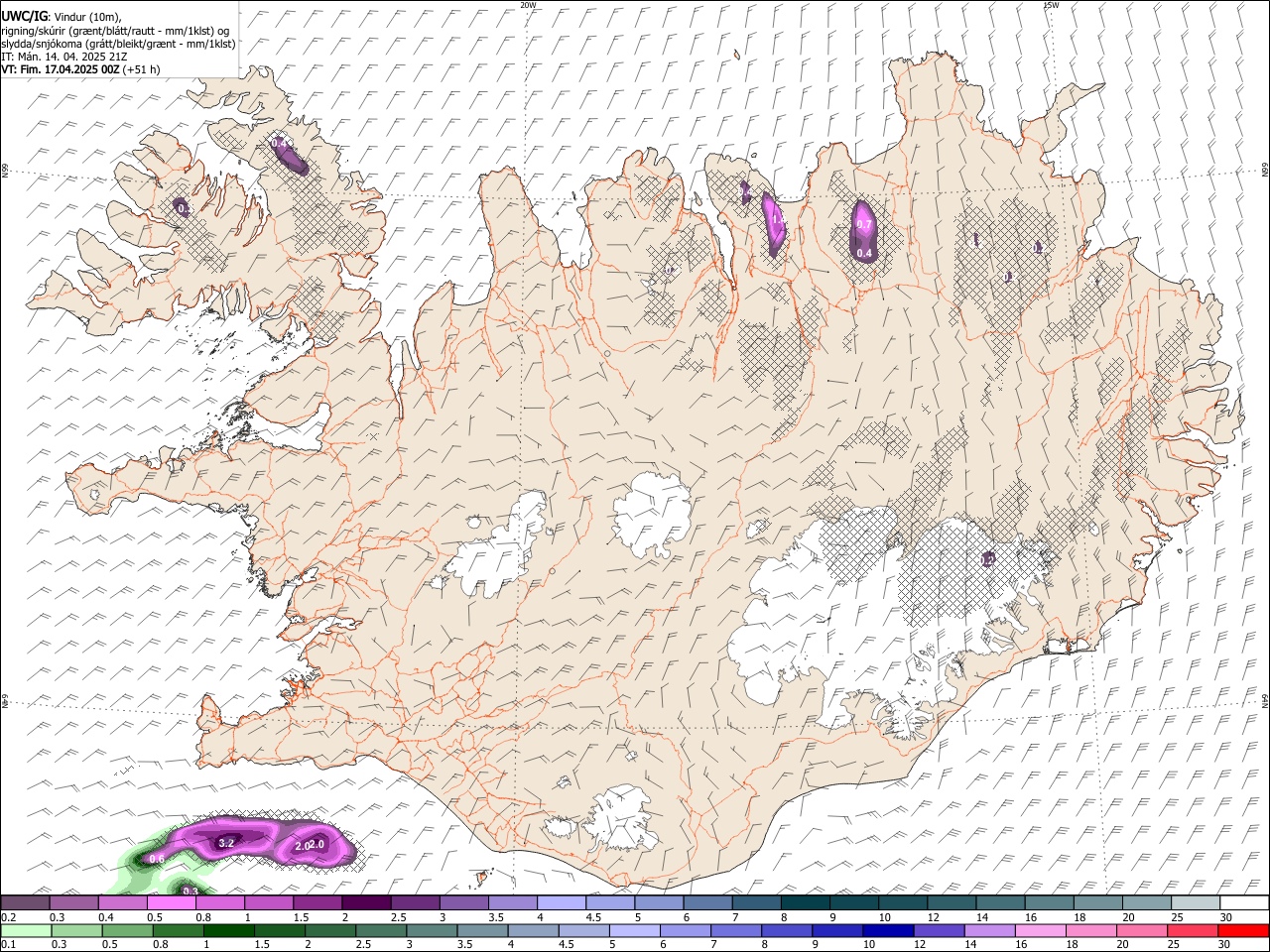Pick the slate blue 6 swatch, top legend row

pos(708,903)
